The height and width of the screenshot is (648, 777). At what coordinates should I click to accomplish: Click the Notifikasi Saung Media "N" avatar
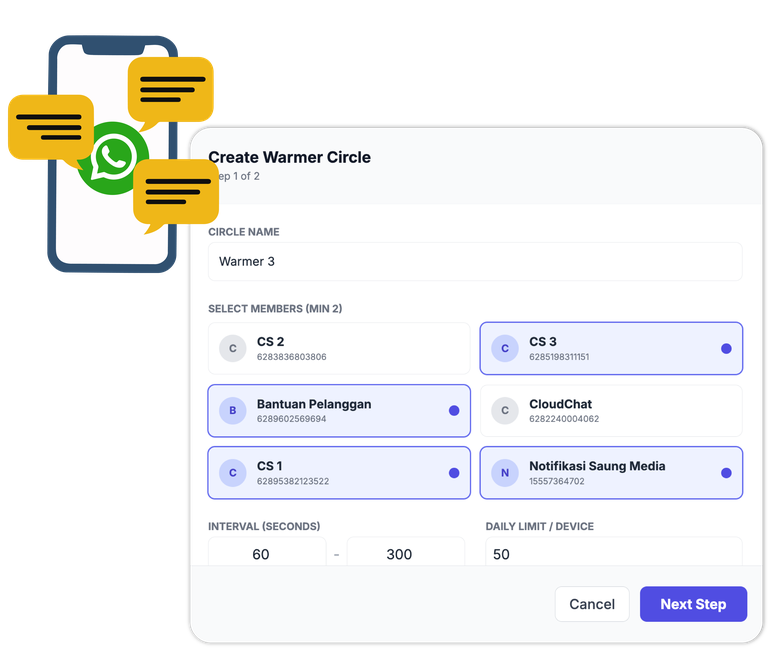tap(505, 473)
